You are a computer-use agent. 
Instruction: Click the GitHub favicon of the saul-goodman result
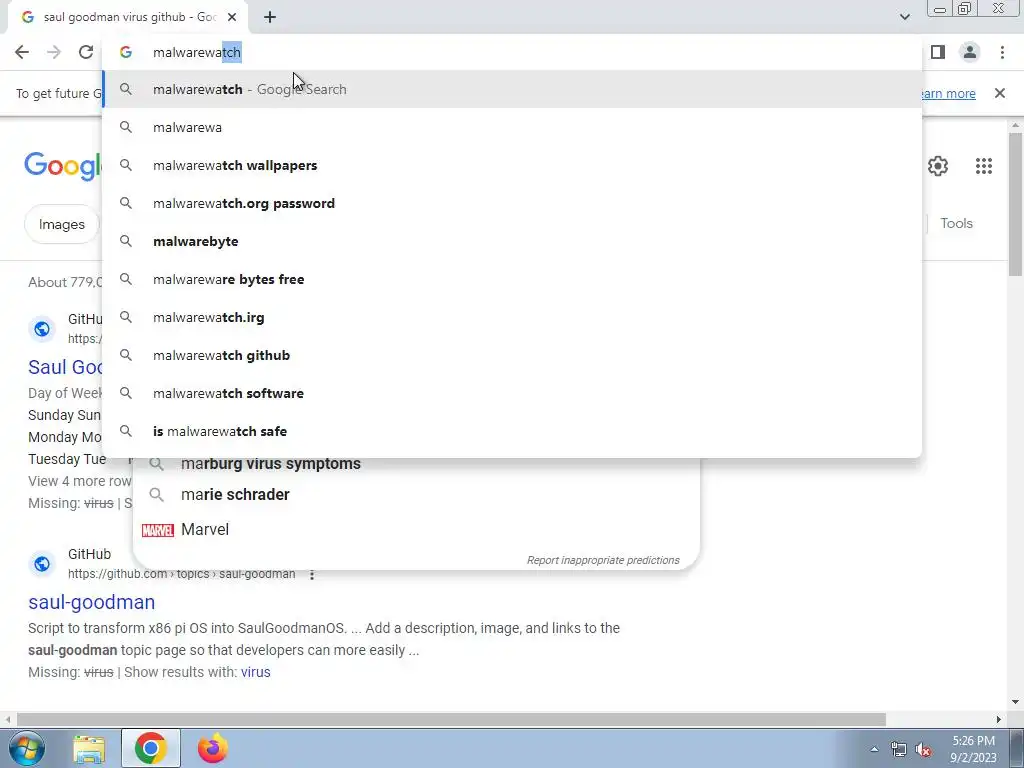pyautogui.click(x=42, y=564)
